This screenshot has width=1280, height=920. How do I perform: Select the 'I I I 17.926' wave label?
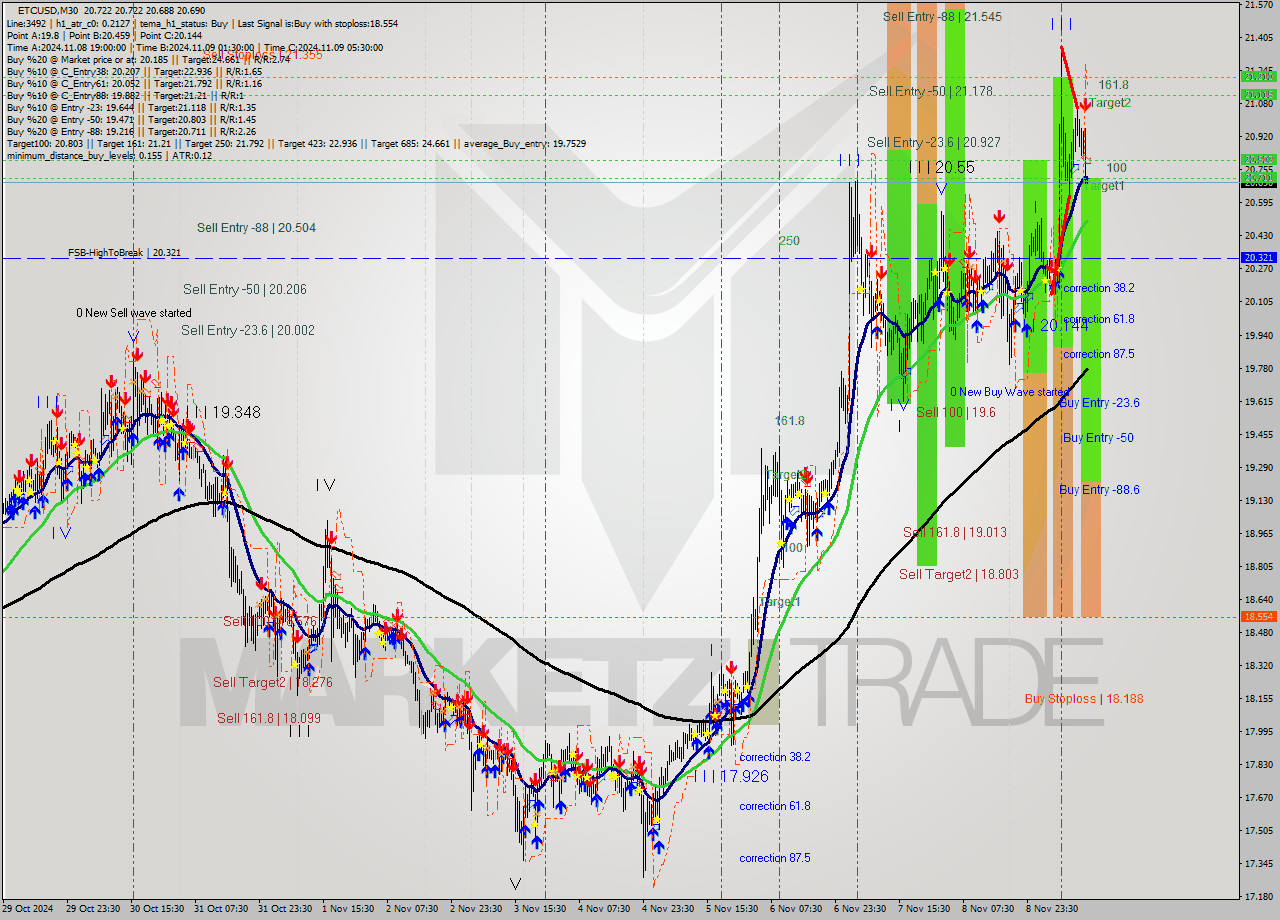pyautogui.click(x=732, y=776)
